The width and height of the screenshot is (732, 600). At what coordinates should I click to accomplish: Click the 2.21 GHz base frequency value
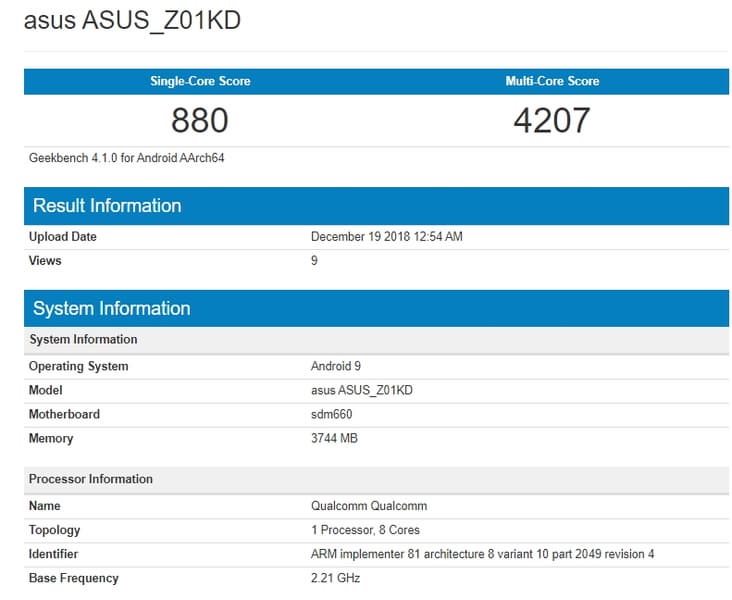point(335,578)
